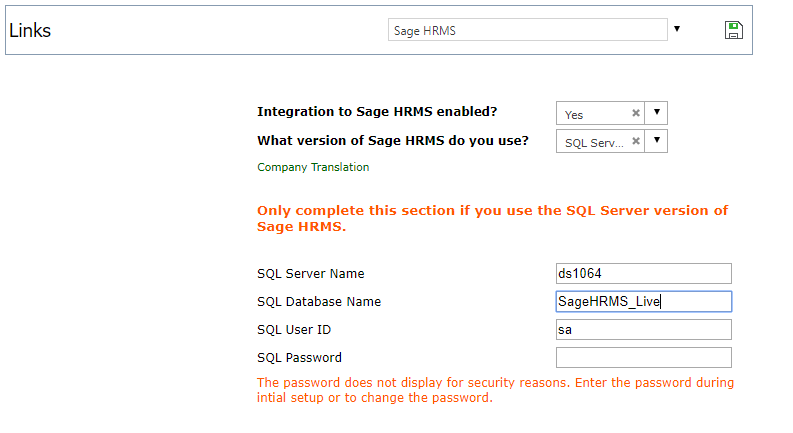Click the Links page heading
This screenshot has height=433, width=793.
point(30,30)
